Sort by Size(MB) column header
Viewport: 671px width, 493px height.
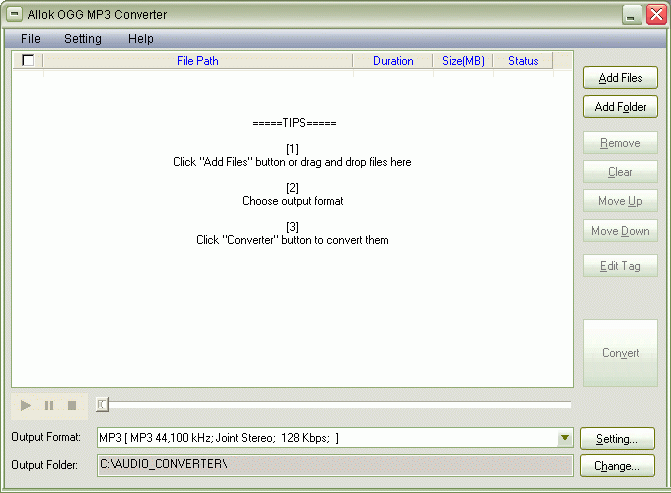coord(463,61)
